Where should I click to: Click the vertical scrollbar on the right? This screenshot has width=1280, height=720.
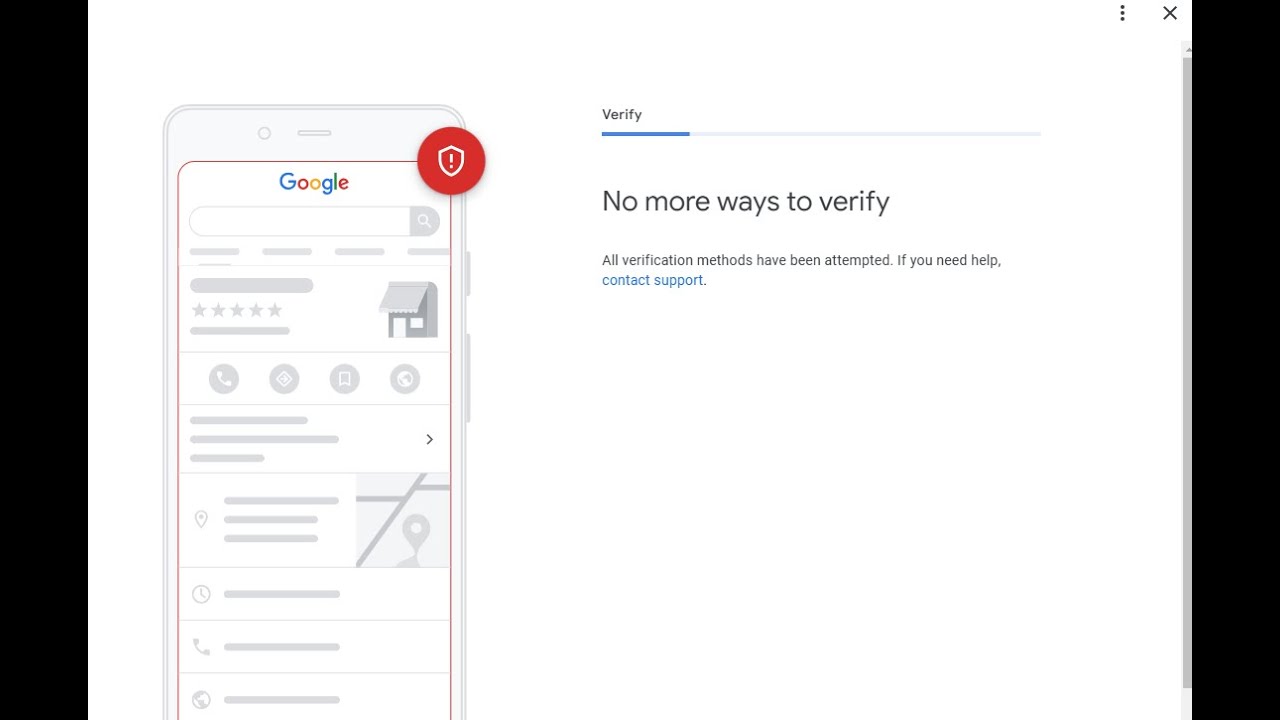coord(1187,372)
